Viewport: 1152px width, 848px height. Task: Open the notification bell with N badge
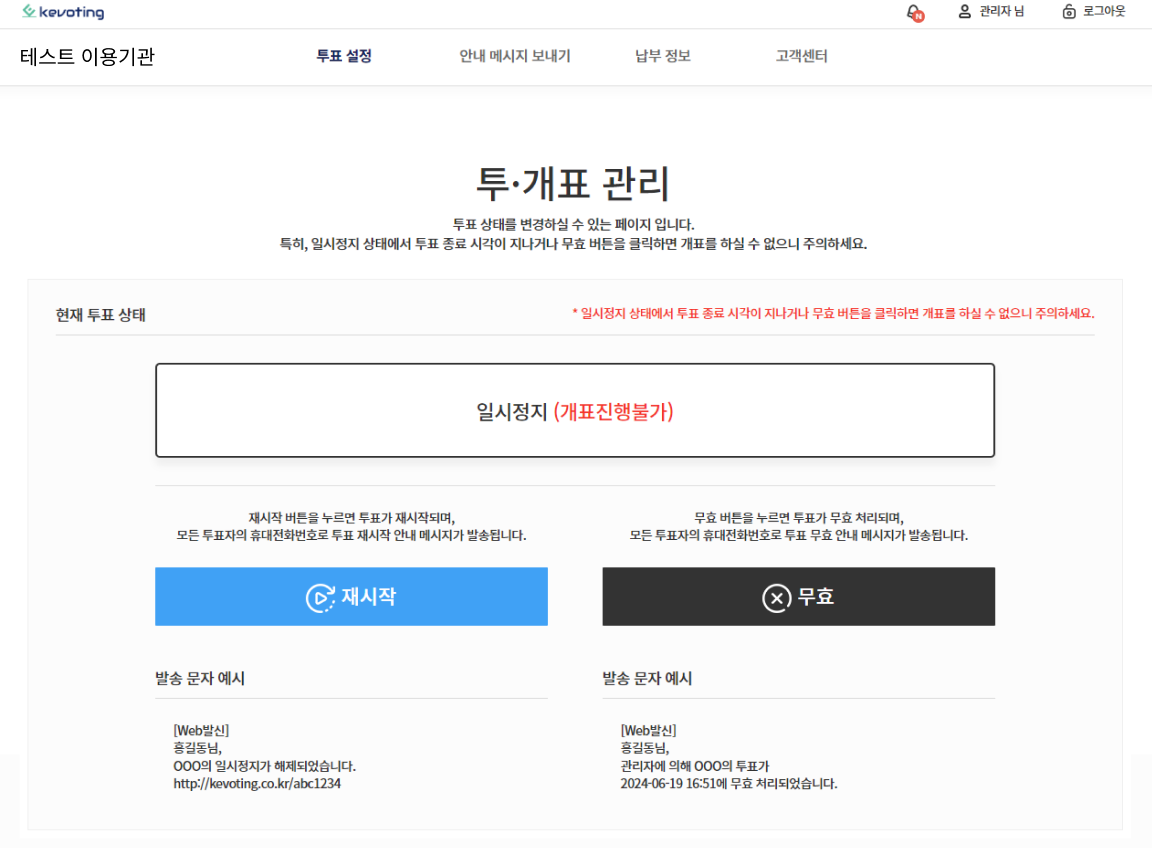pos(914,12)
